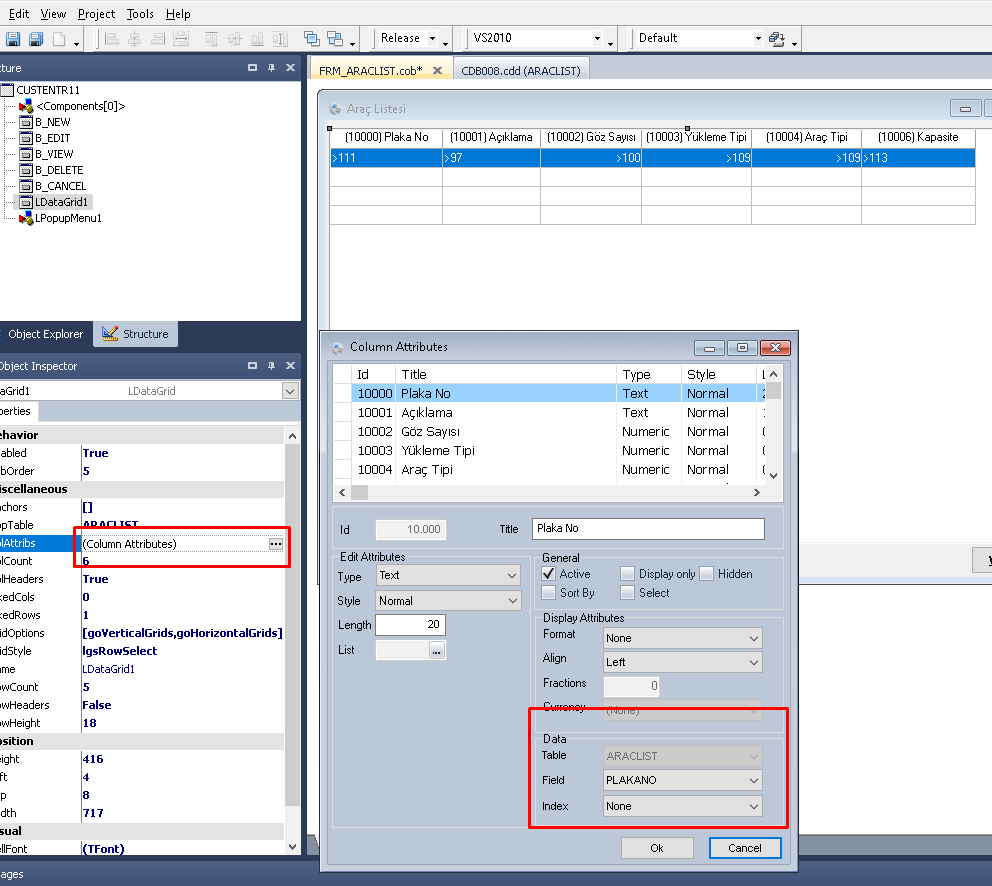Expand the Align dropdown set to Left
This screenshot has width=992, height=886.
(x=682, y=662)
